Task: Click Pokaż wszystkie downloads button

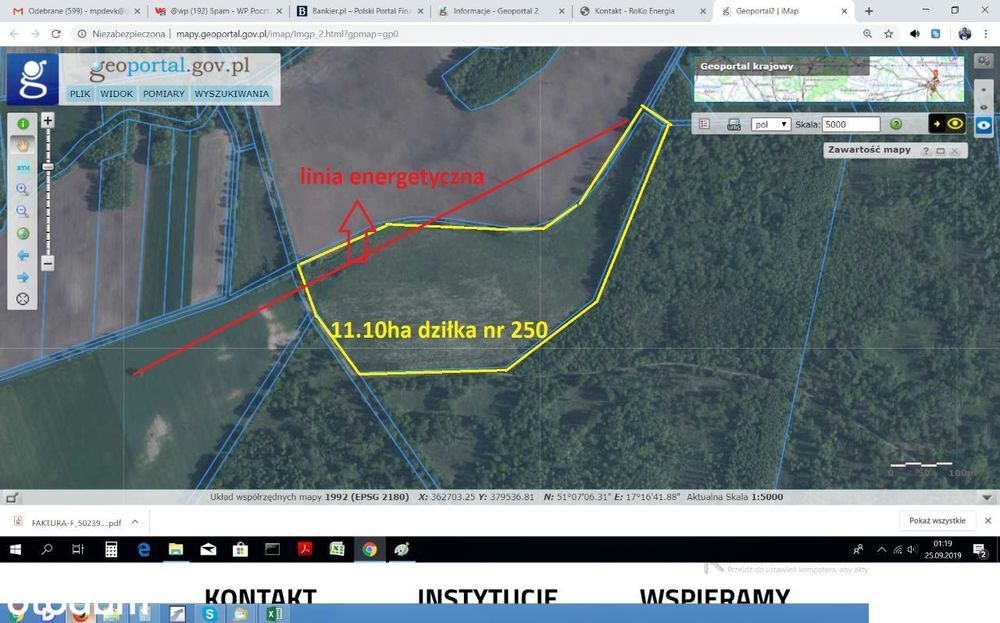Action: 937,521
